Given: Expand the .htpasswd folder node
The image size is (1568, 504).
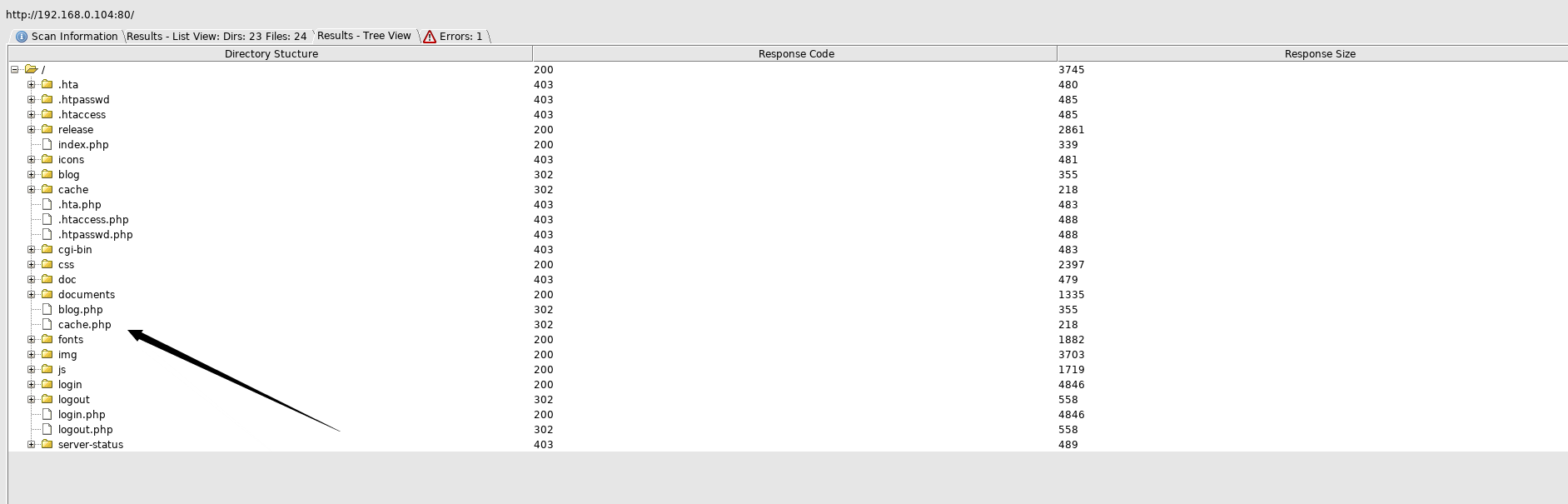Looking at the screenshot, I should pos(32,99).
